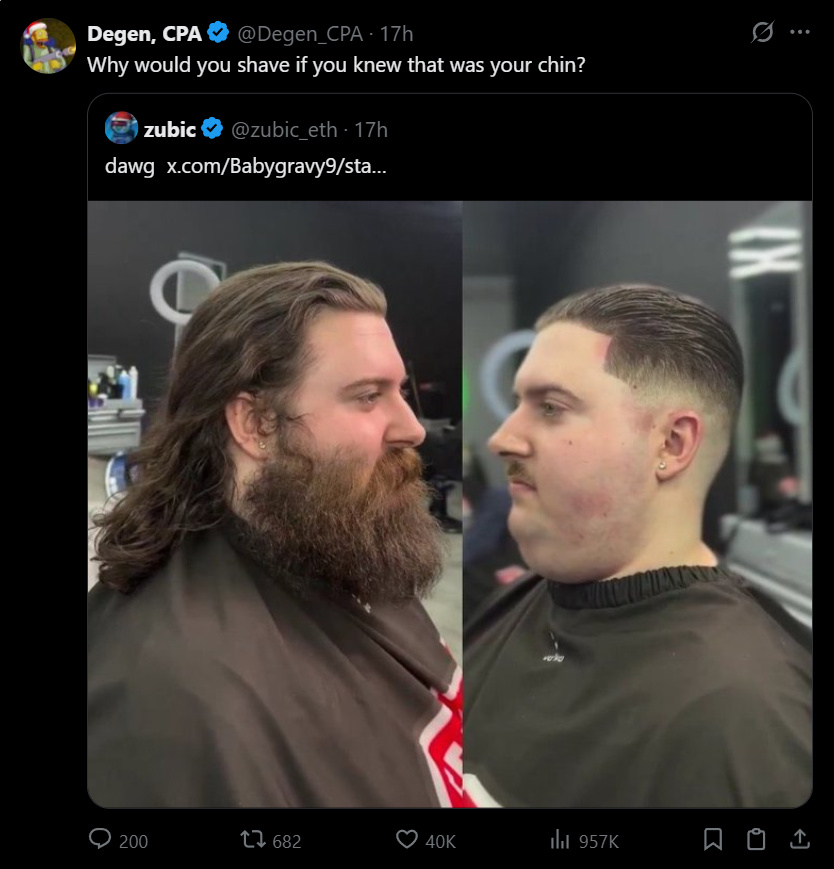The width and height of the screenshot is (834, 869).
Task: Click the 17h timestamp on main post
Action: (x=396, y=34)
